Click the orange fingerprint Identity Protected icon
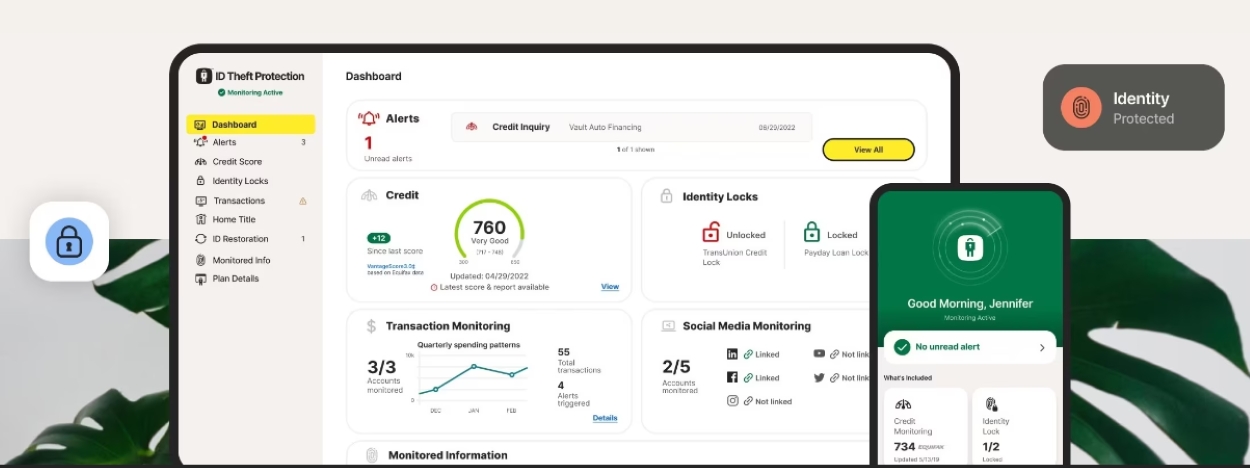The height and width of the screenshot is (468, 1250). pos(1080,107)
